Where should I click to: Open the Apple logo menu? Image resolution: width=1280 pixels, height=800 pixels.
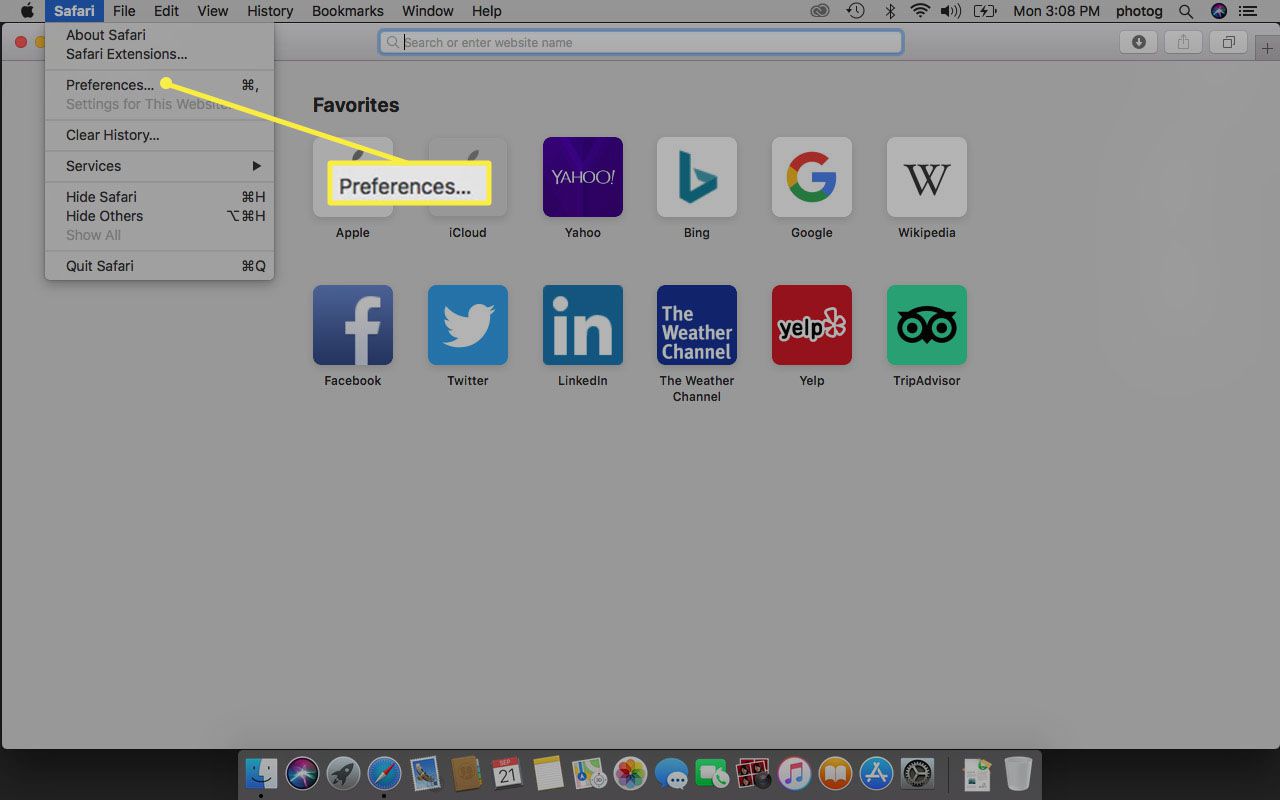(27, 11)
